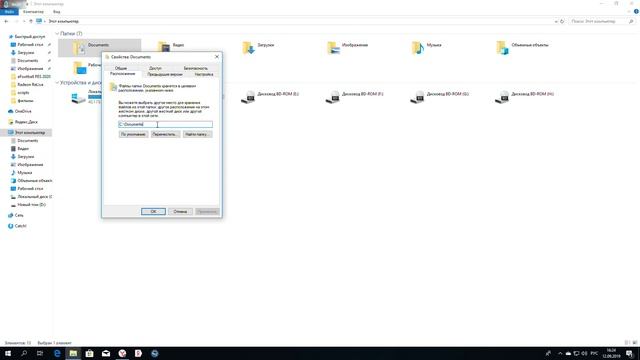The width and height of the screenshot is (640, 360).
Task: Open the Mail app on the taskbar
Action: 106,353
